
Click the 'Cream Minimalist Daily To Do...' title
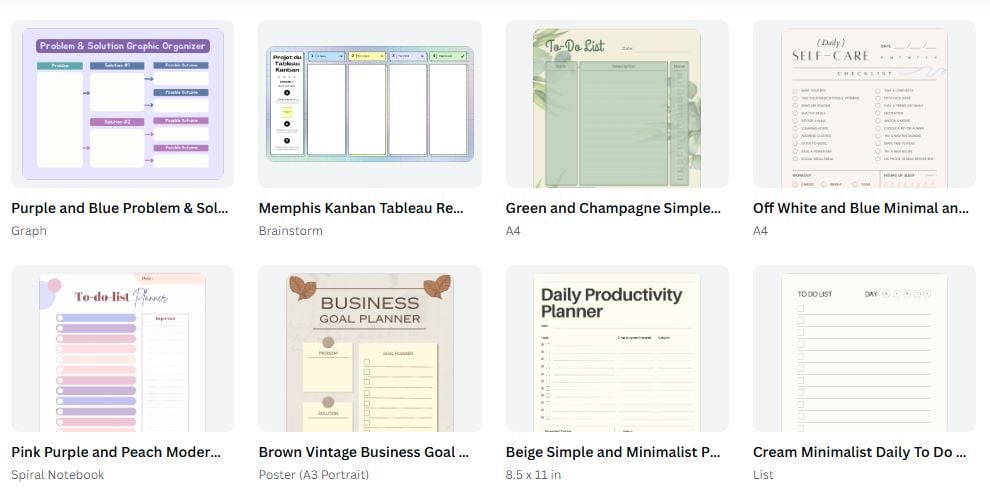click(x=860, y=452)
